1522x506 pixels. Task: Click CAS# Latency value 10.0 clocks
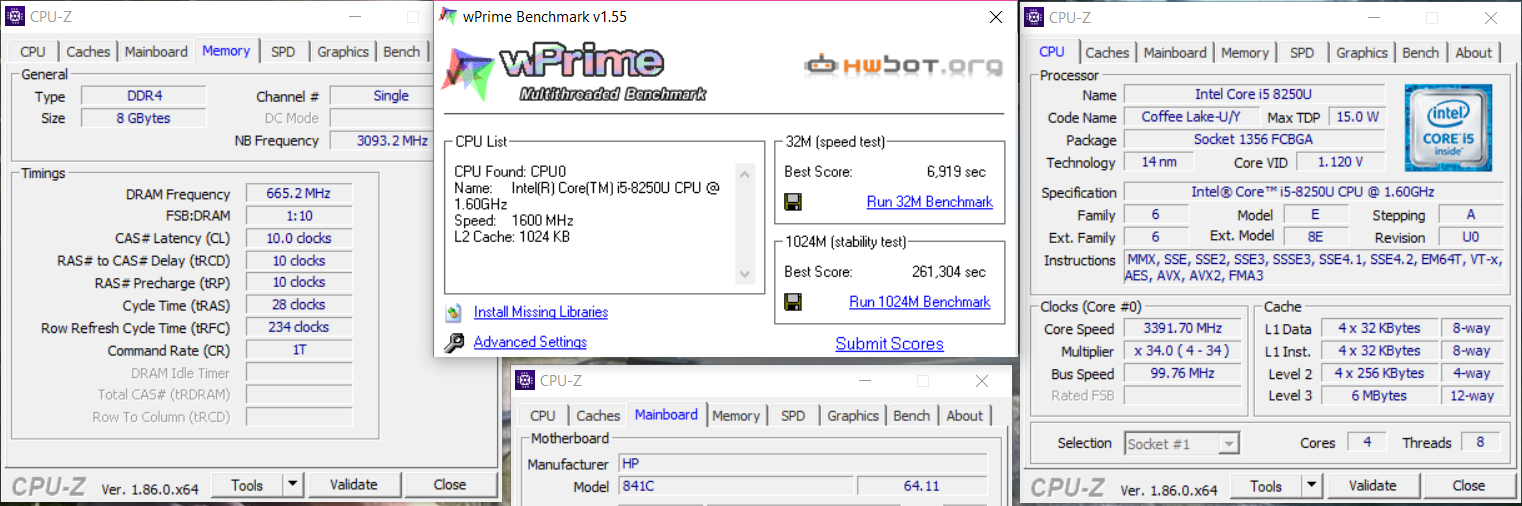tap(299, 239)
